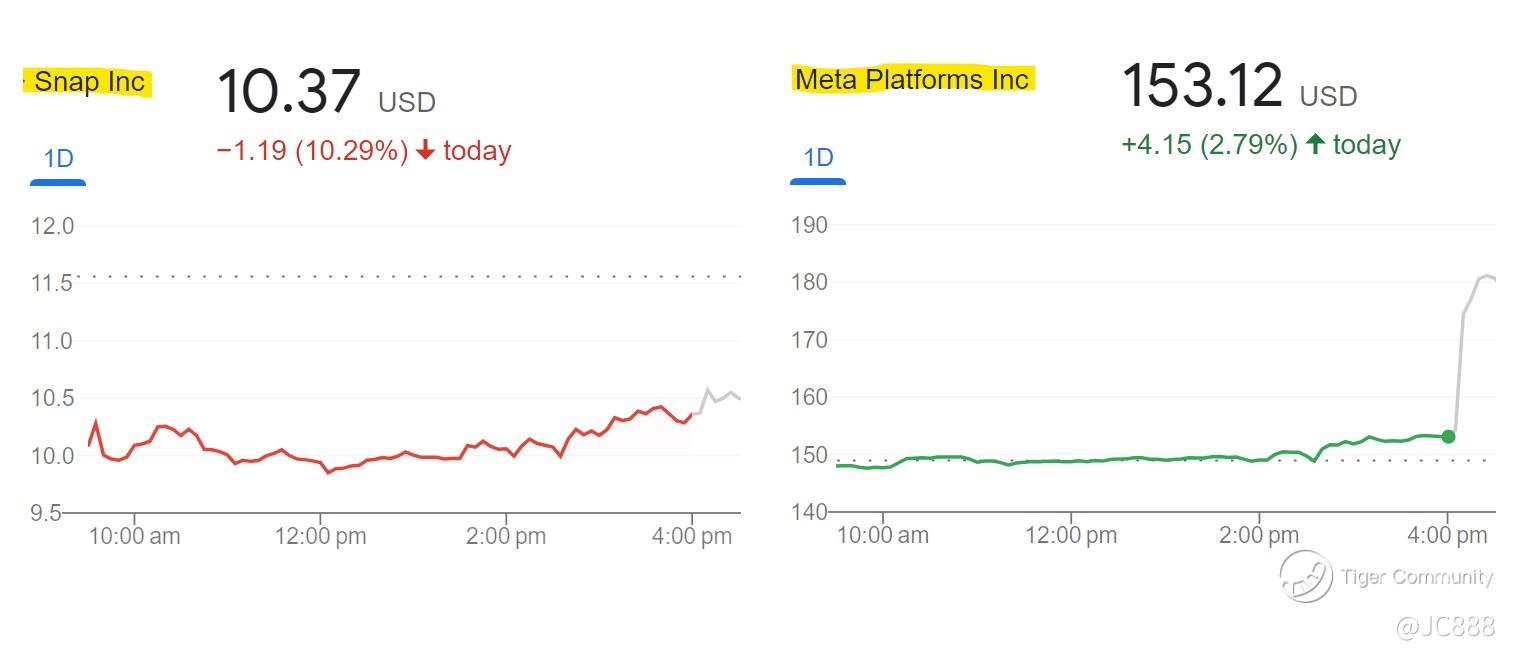The image size is (1525, 661).
Task: Click the @JC888 username watermark
Action: click(1445, 627)
